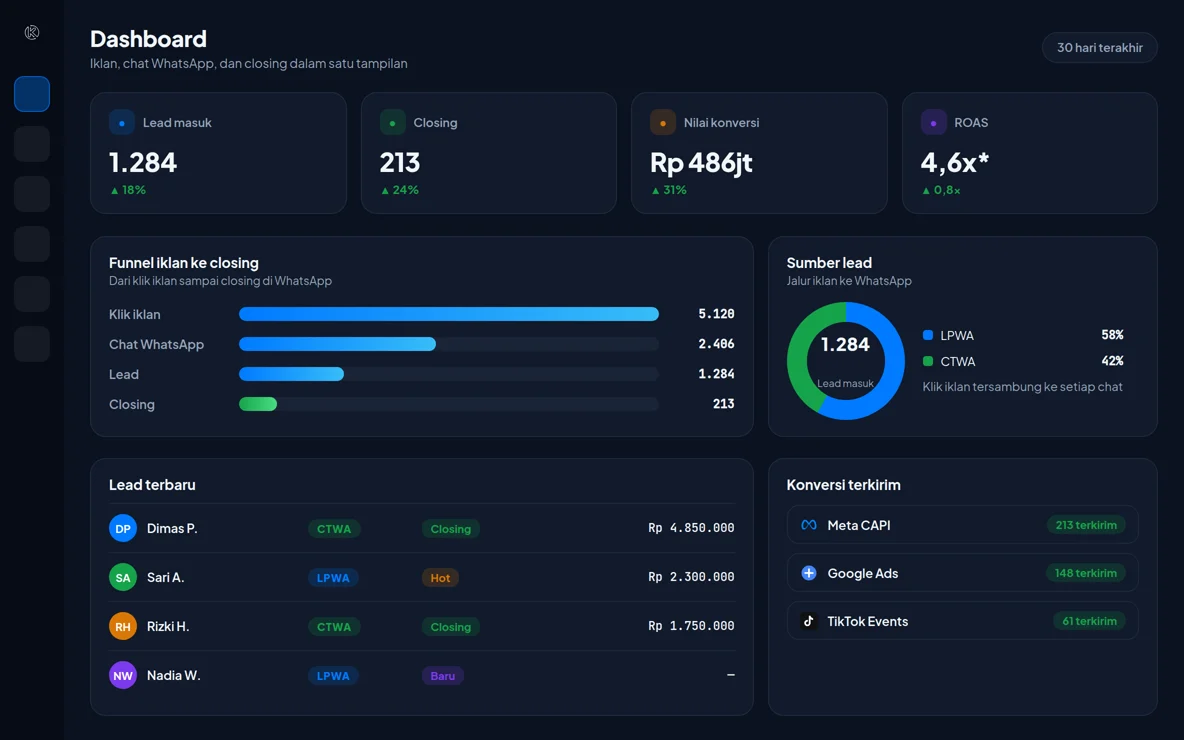Click the Sumber lead panel title

(x=829, y=263)
